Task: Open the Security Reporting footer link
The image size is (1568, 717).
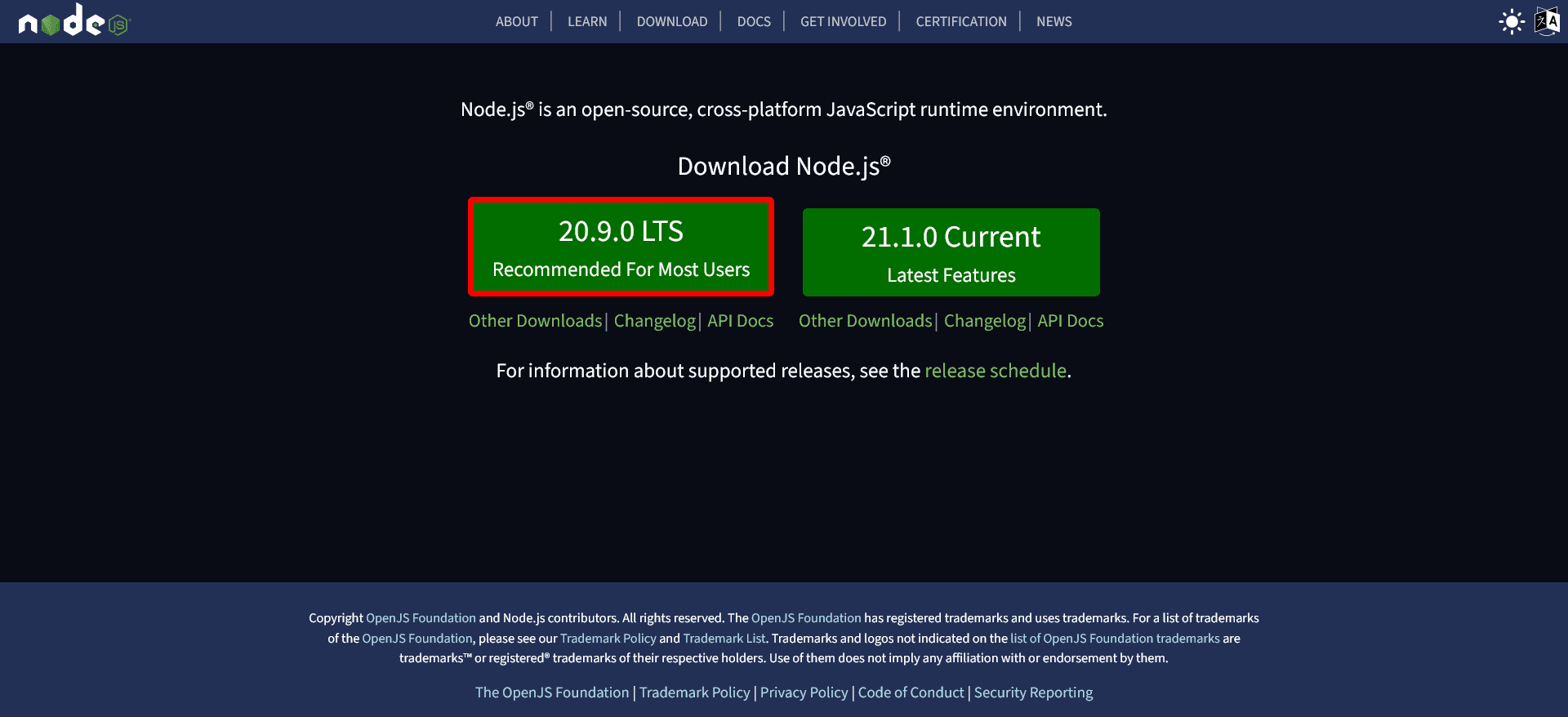Action: coord(1033,693)
